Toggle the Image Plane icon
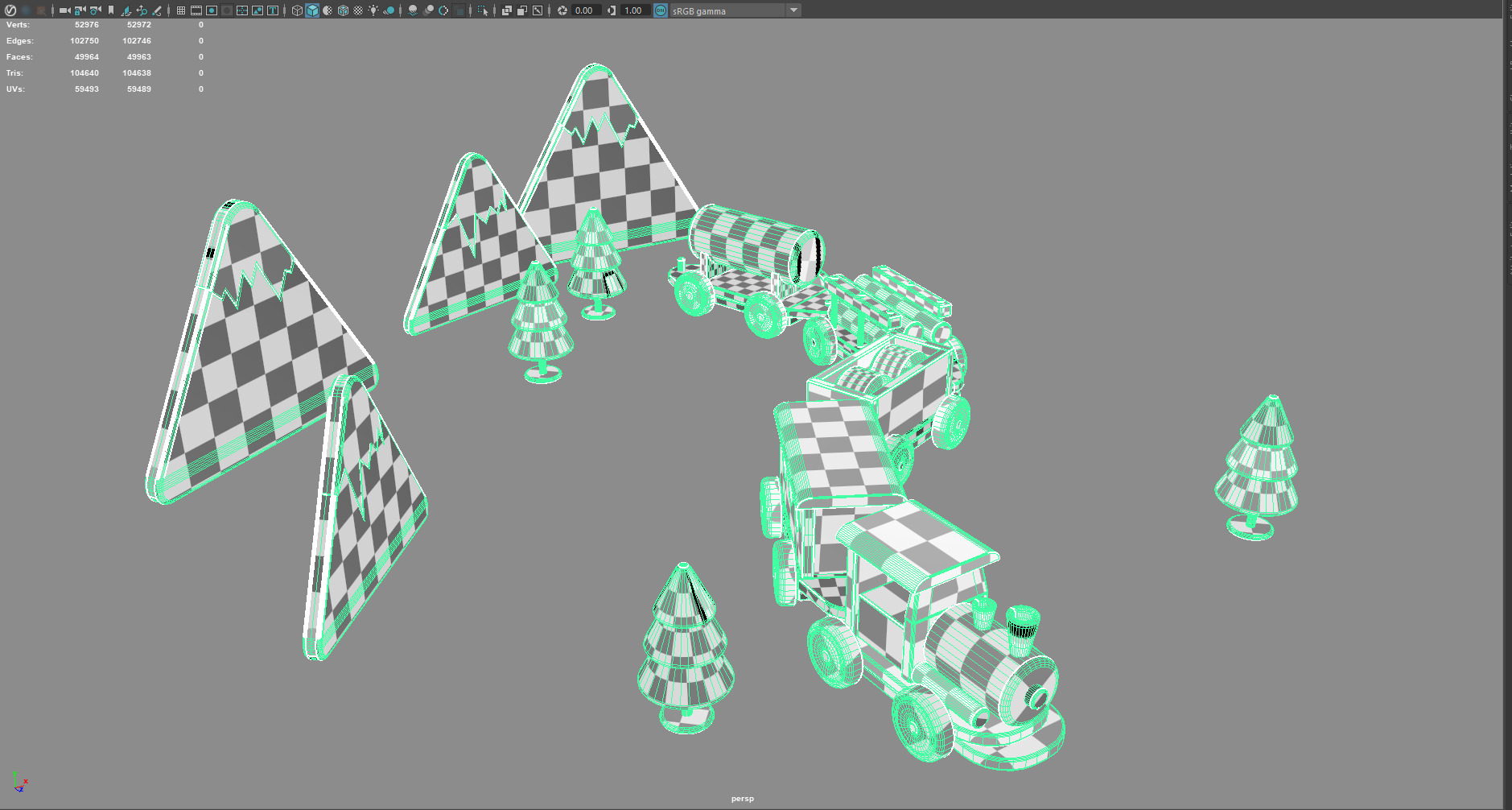Screen dimensions: 1512x810 pos(126,10)
